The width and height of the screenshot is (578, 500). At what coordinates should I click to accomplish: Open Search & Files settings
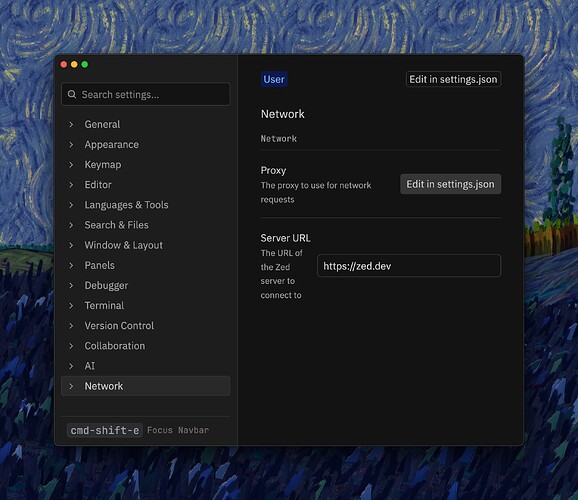point(116,225)
